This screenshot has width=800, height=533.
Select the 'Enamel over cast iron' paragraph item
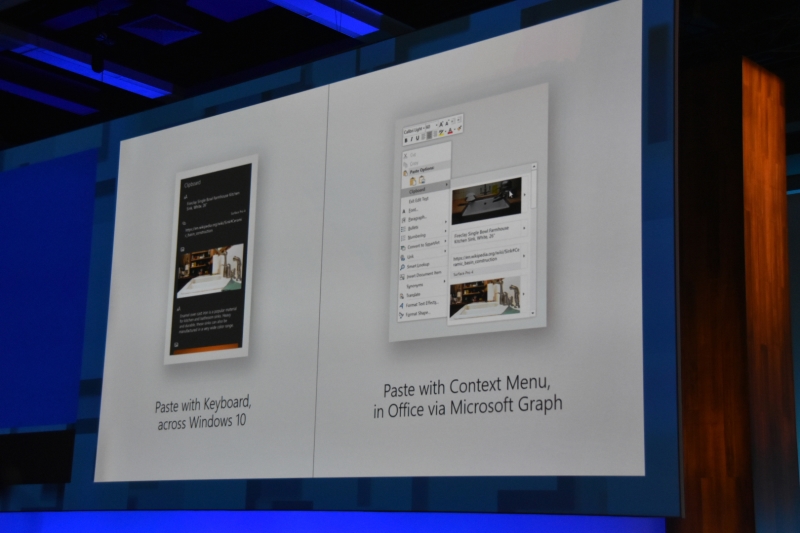click(207, 320)
